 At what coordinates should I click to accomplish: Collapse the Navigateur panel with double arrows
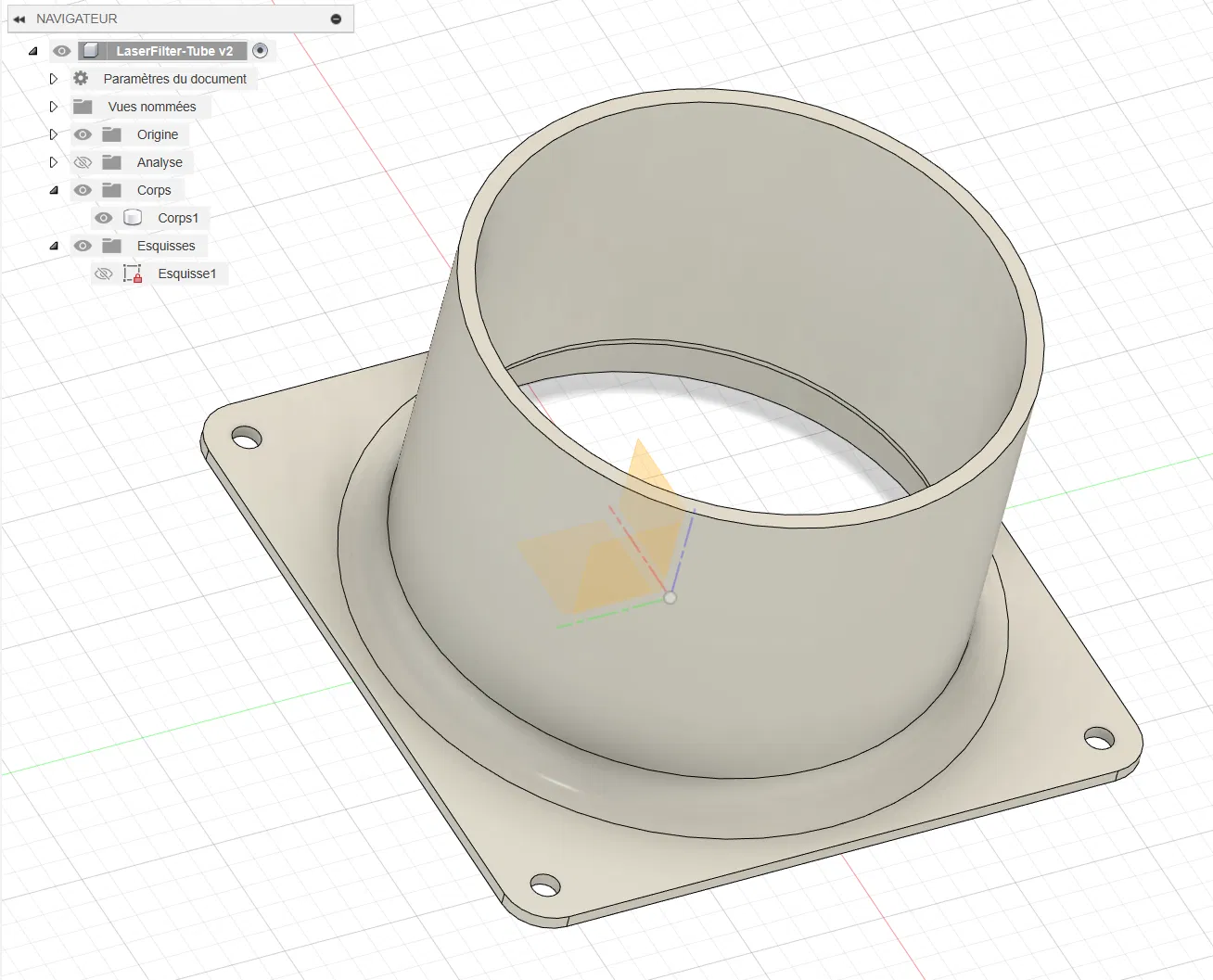click(19, 19)
